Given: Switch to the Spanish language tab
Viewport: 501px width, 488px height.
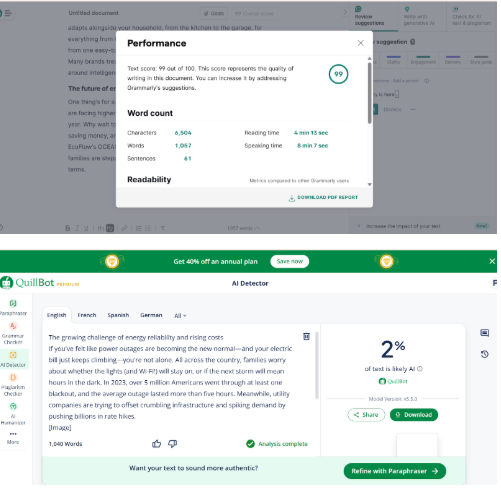Looking at the screenshot, I should (118, 315).
